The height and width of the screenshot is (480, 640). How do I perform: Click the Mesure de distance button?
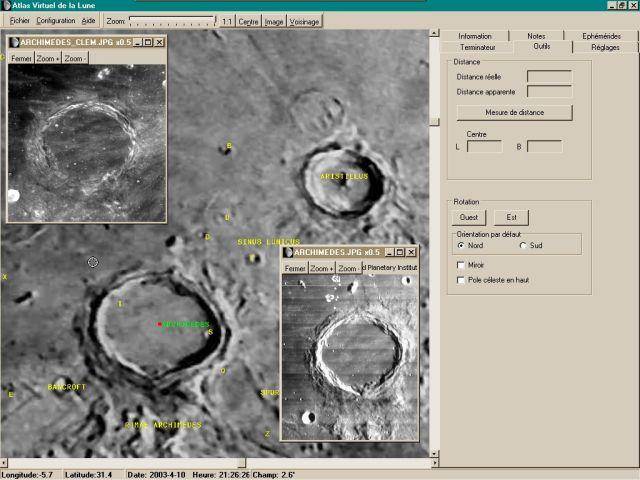514,112
